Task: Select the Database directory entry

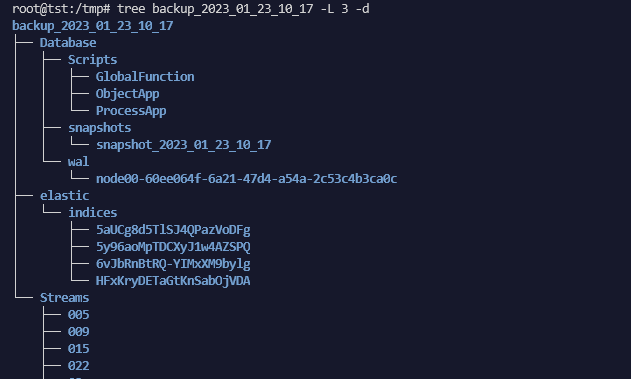Action: coord(68,43)
